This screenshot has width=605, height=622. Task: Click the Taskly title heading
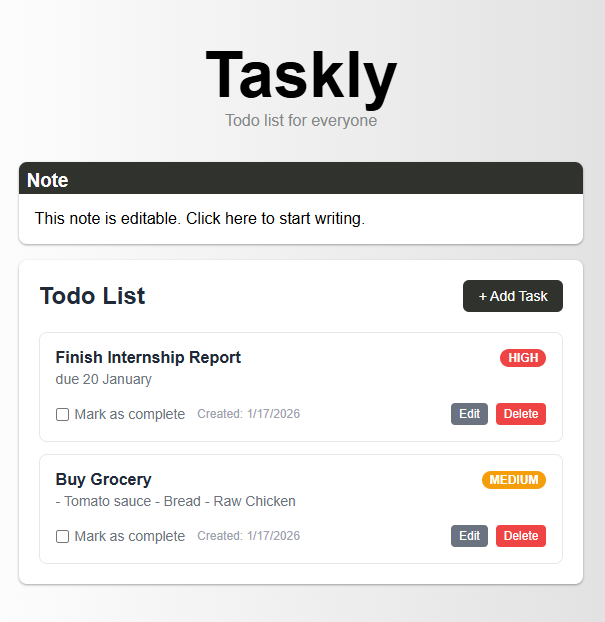(x=301, y=77)
